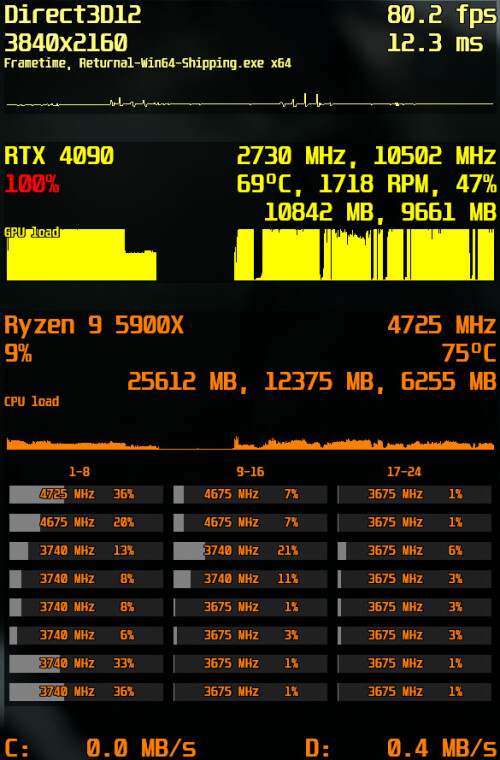The width and height of the screenshot is (500, 760).
Task: Click the core bar reading 3740 MHz 6%
Action: click(x=86, y=635)
